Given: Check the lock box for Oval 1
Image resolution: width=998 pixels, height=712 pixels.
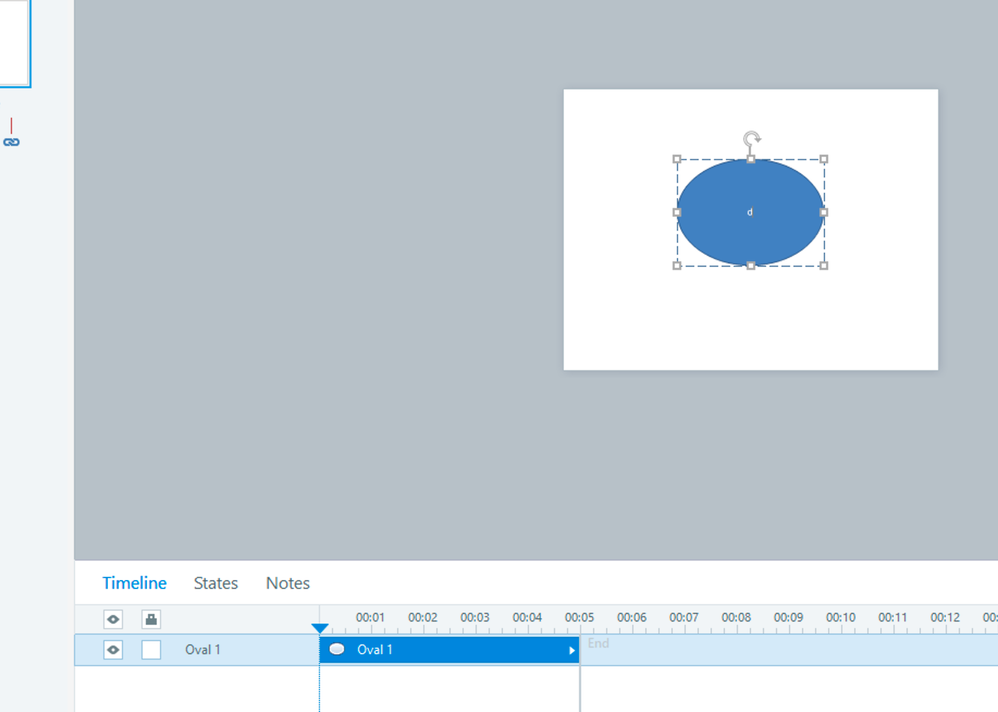Looking at the screenshot, I should coord(151,650).
